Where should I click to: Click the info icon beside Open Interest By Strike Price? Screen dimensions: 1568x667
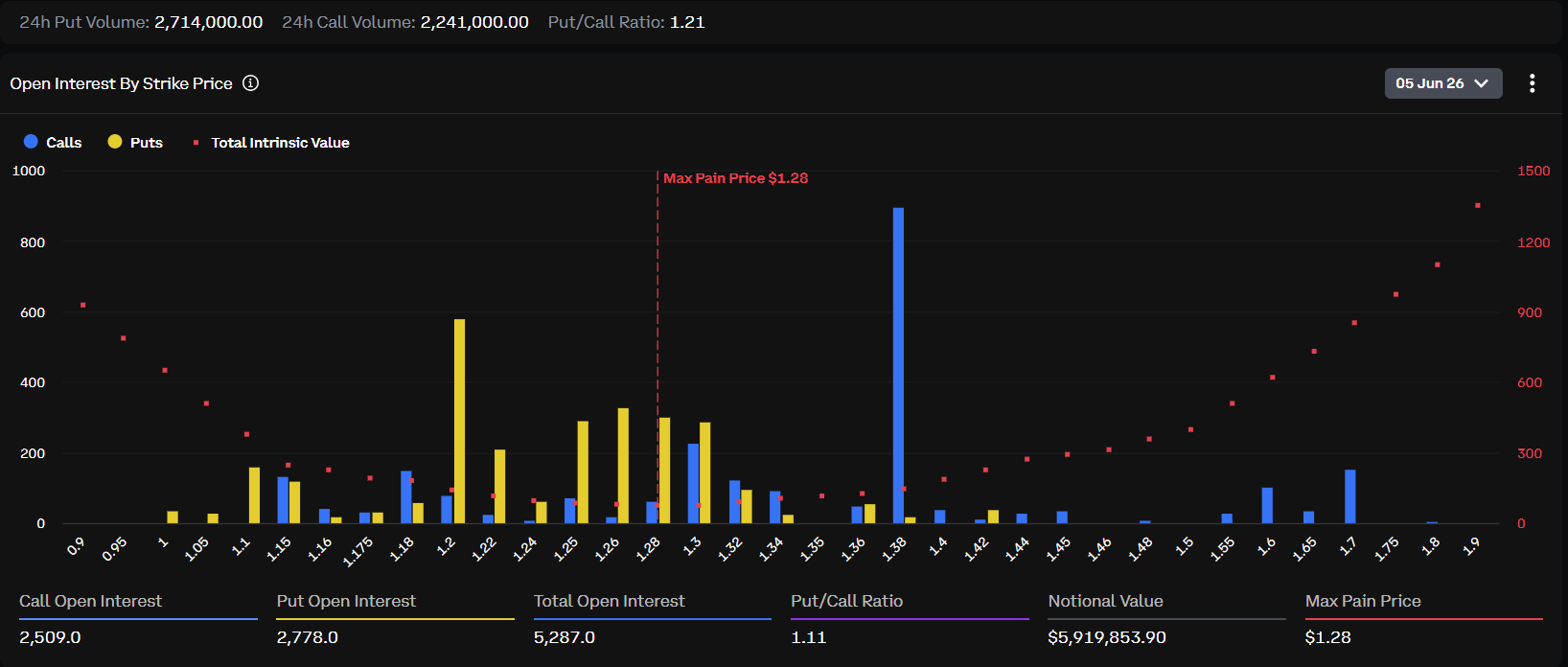tap(250, 83)
